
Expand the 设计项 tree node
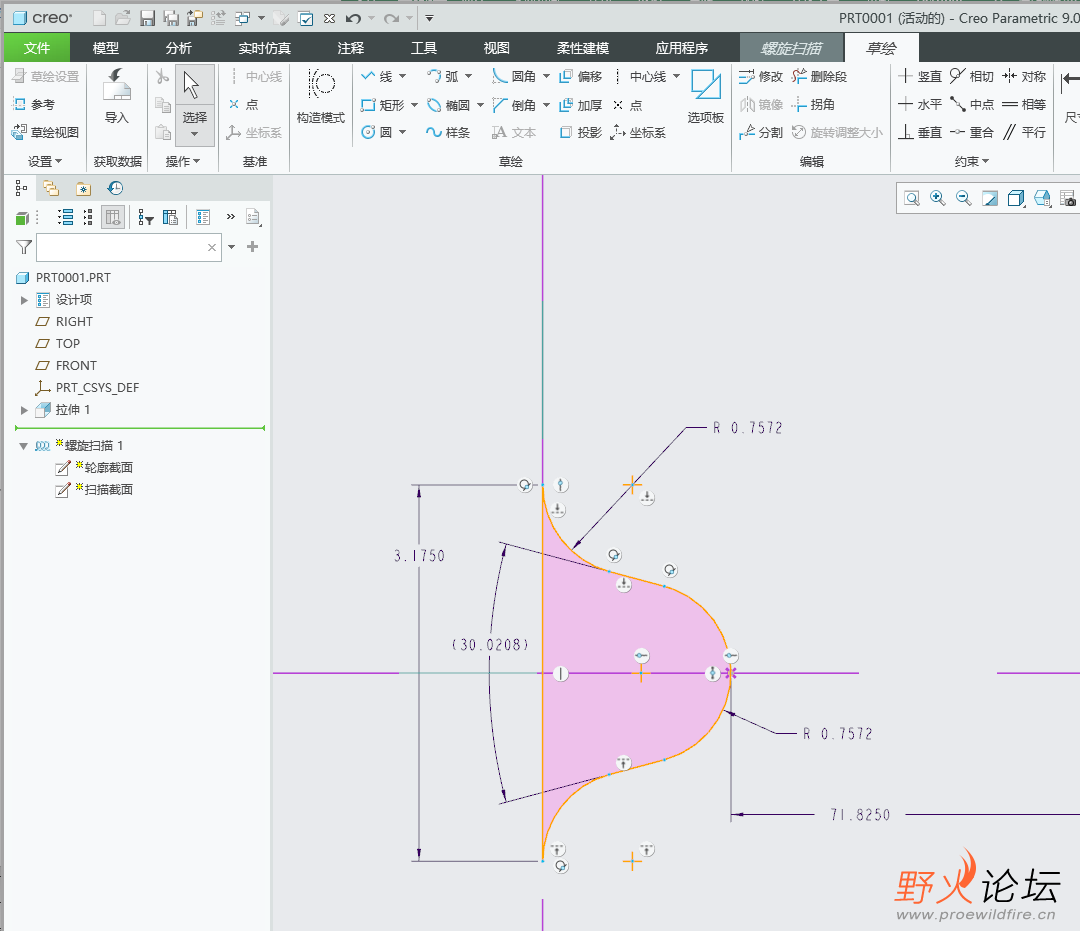(x=24, y=300)
